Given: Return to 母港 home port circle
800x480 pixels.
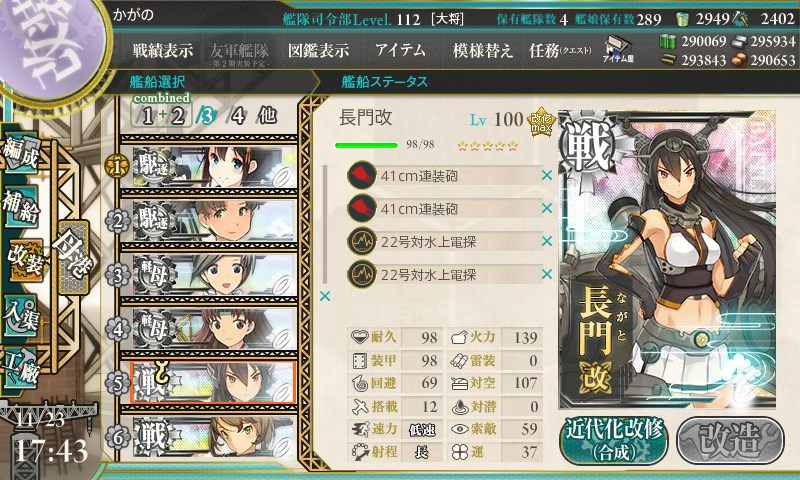Looking at the screenshot, I should pyautogui.click(x=74, y=257).
